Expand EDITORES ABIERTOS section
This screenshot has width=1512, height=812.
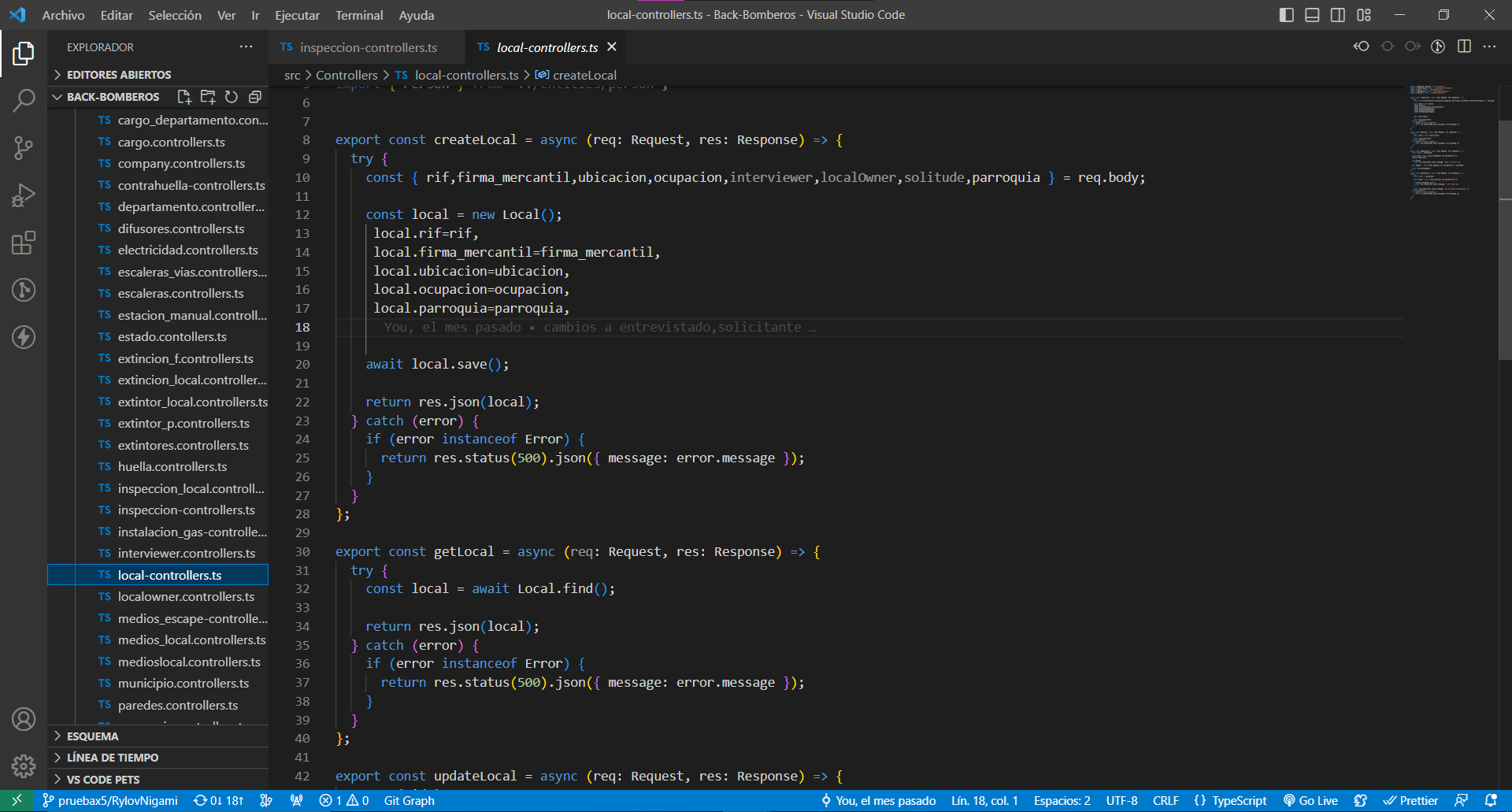[157, 75]
